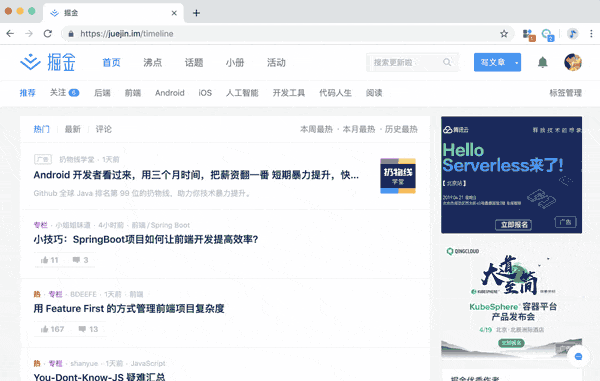Viewport: 600px width, 381px height.
Task: Open the user profile avatar
Action: 573,62
